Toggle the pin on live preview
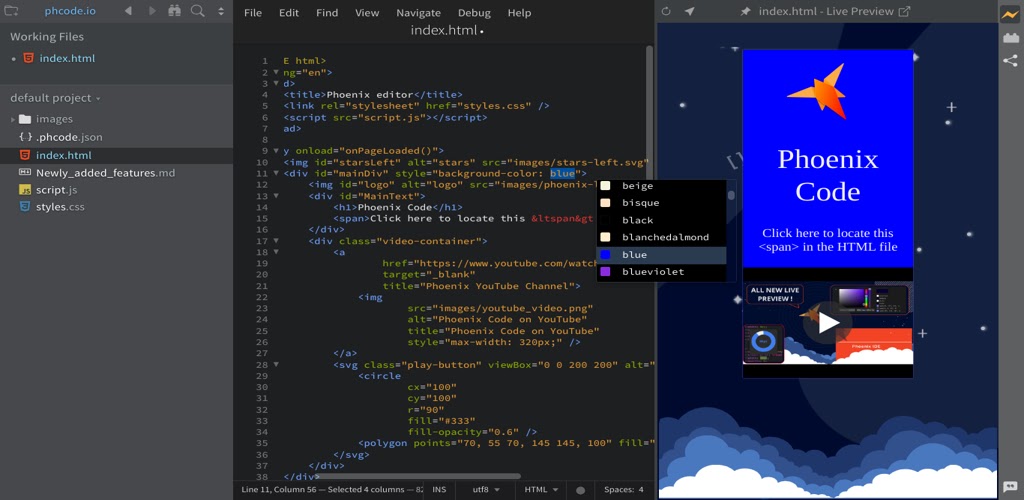This screenshot has width=1024, height=500. click(745, 12)
